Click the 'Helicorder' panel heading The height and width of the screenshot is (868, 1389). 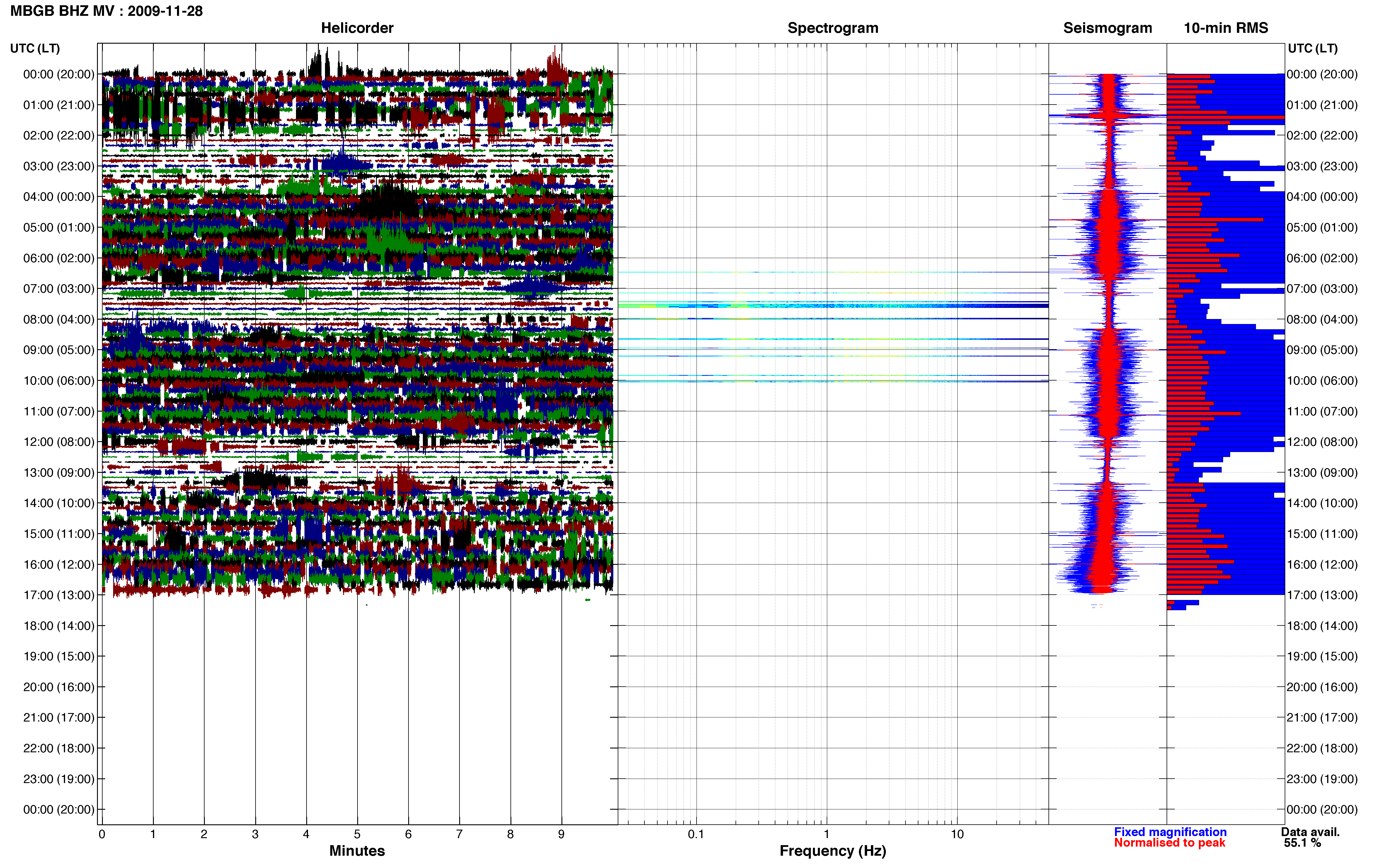click(x=357, y=28)
